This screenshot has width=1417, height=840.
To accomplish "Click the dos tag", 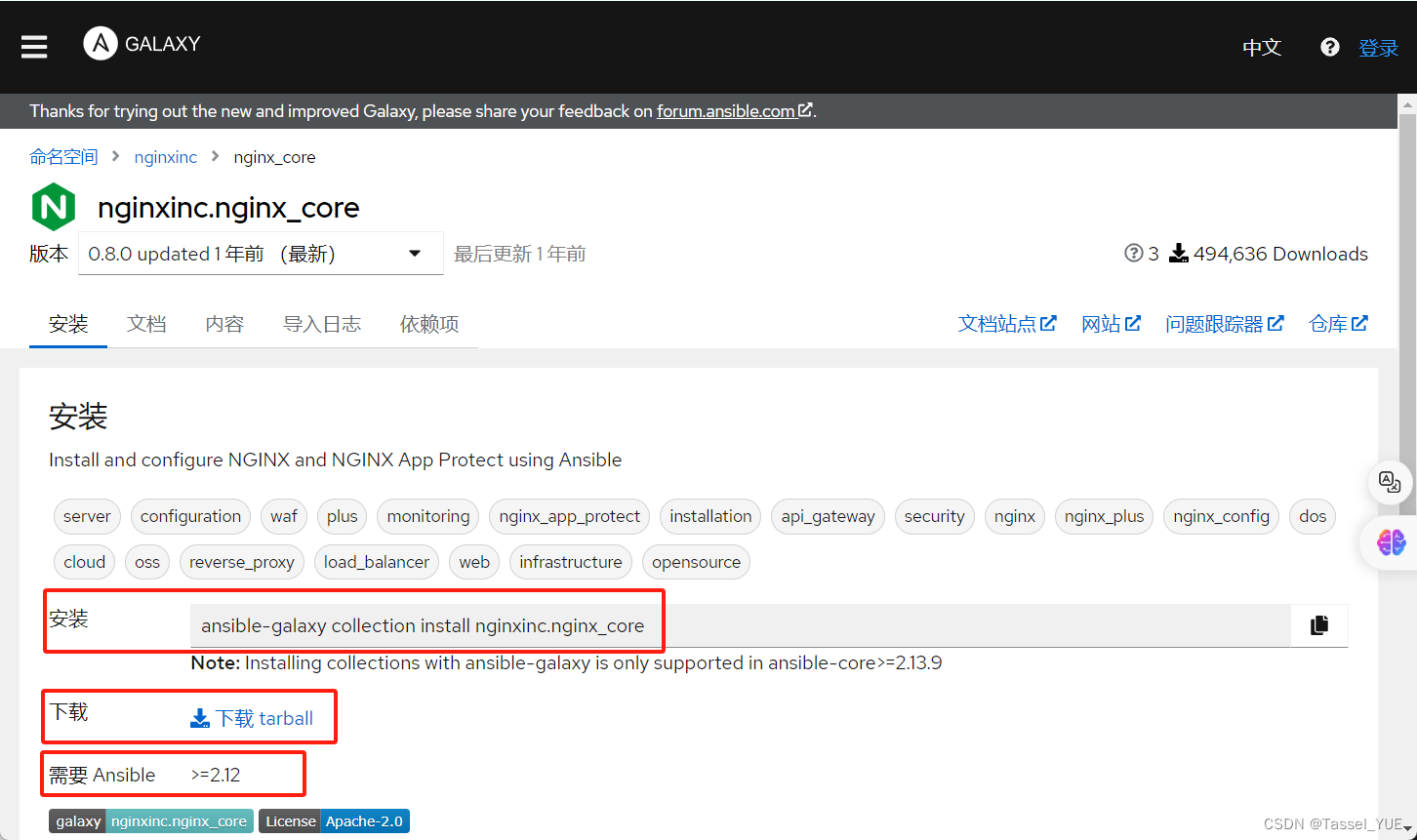I will pos(1313,516).
